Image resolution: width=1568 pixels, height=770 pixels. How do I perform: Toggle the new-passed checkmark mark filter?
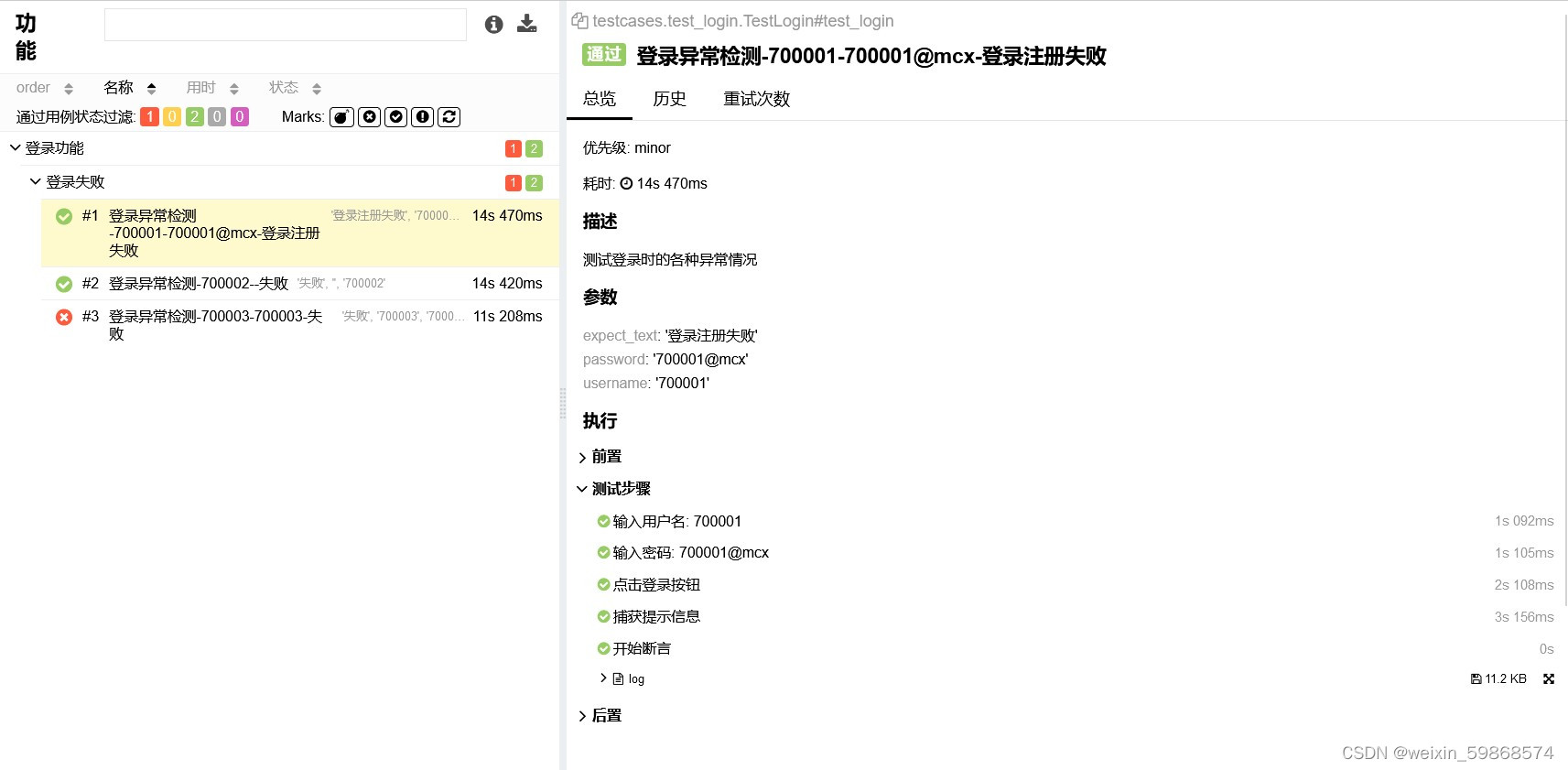click(396, 117)
